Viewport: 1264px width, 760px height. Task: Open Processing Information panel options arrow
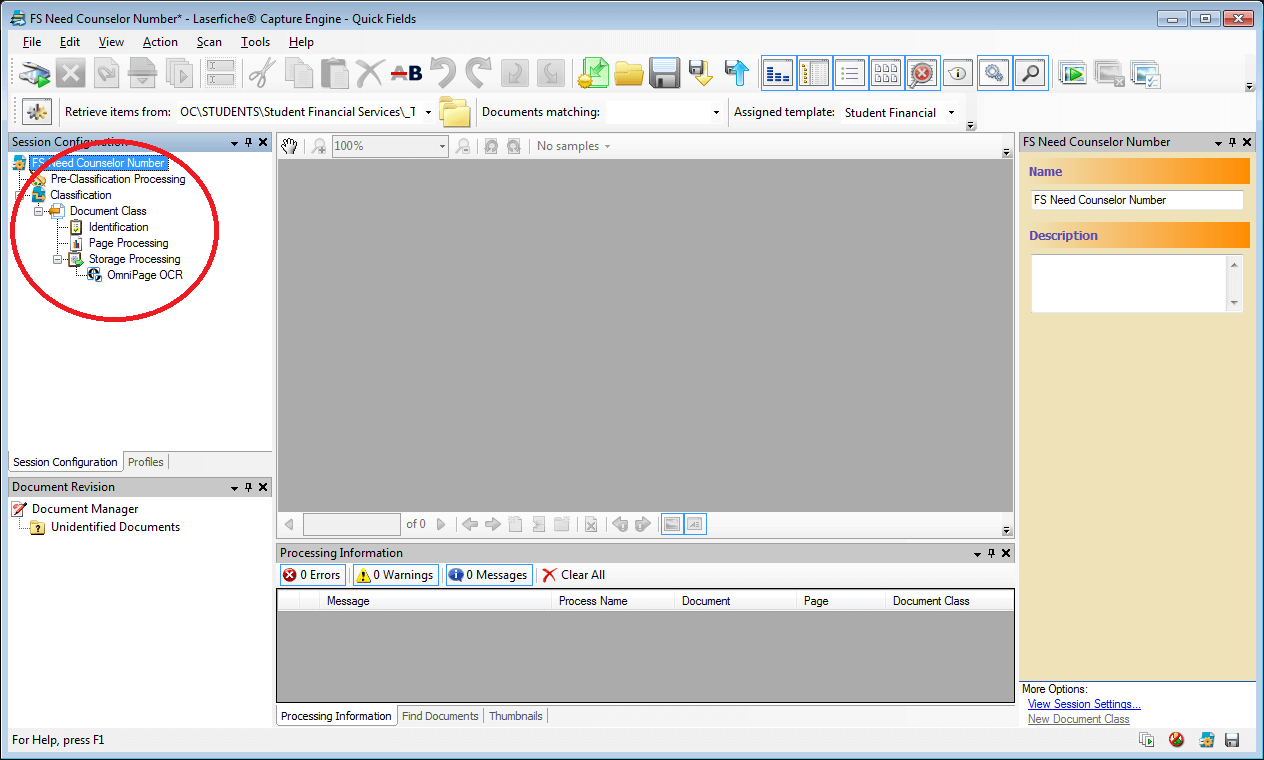(977, 553)
